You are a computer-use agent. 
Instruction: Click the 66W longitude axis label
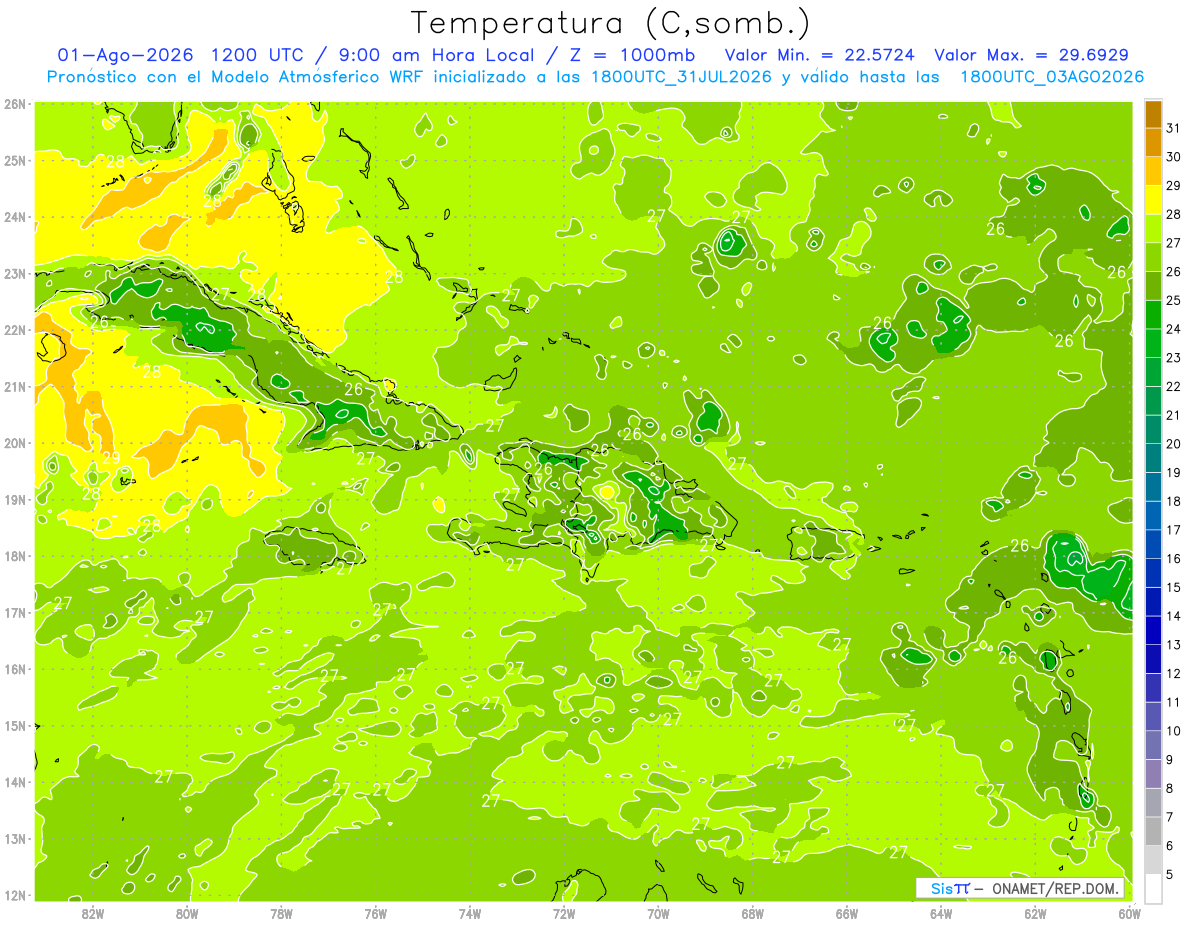847,913
